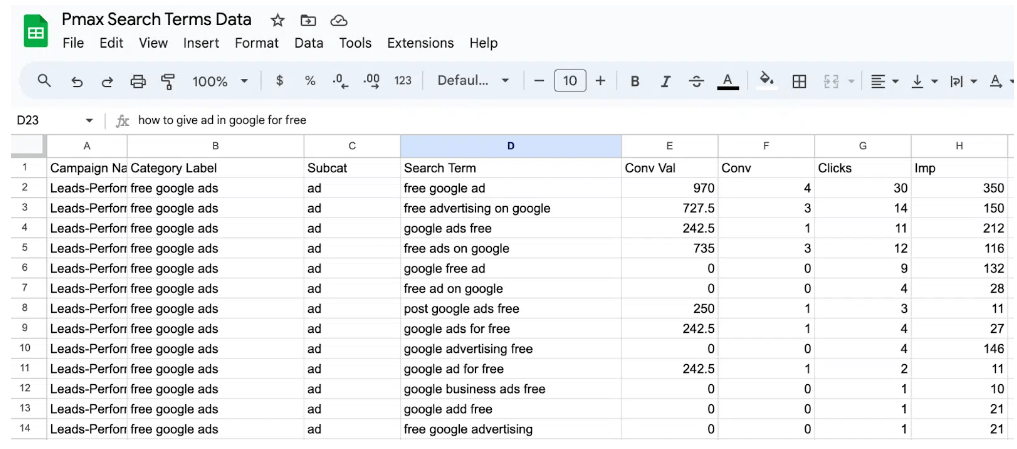Image resolution: width=1017 pixels, height=449 pixels.
Task: Format as currency
Action: point(280,81)
